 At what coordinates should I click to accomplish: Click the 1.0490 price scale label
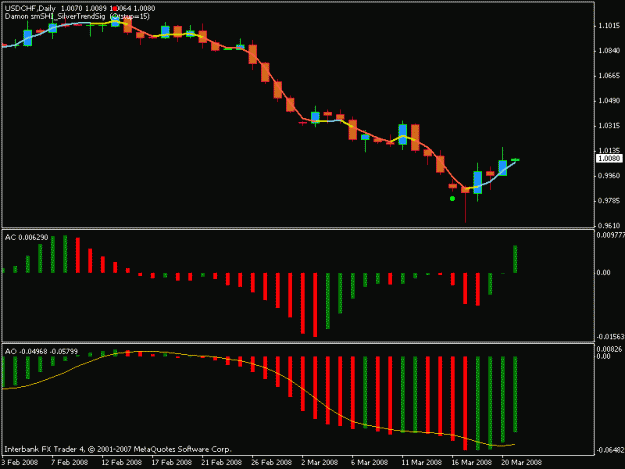click(609, 101)
